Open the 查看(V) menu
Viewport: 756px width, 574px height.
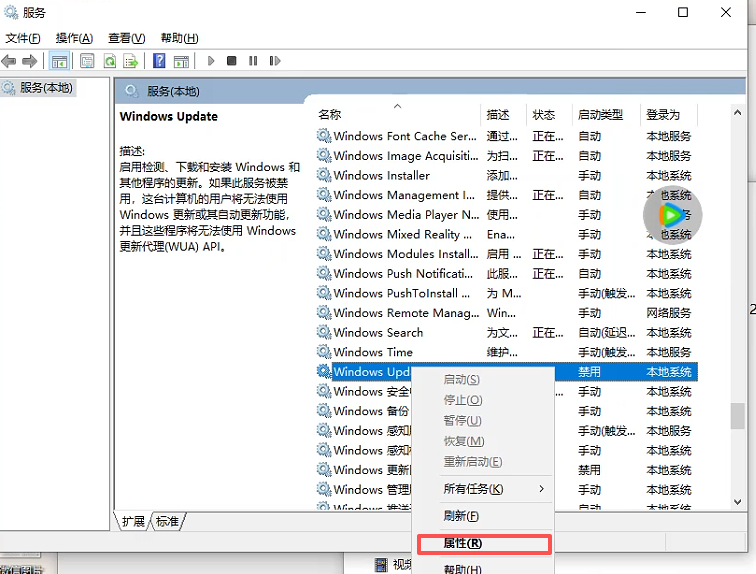[x=126, y=38]
